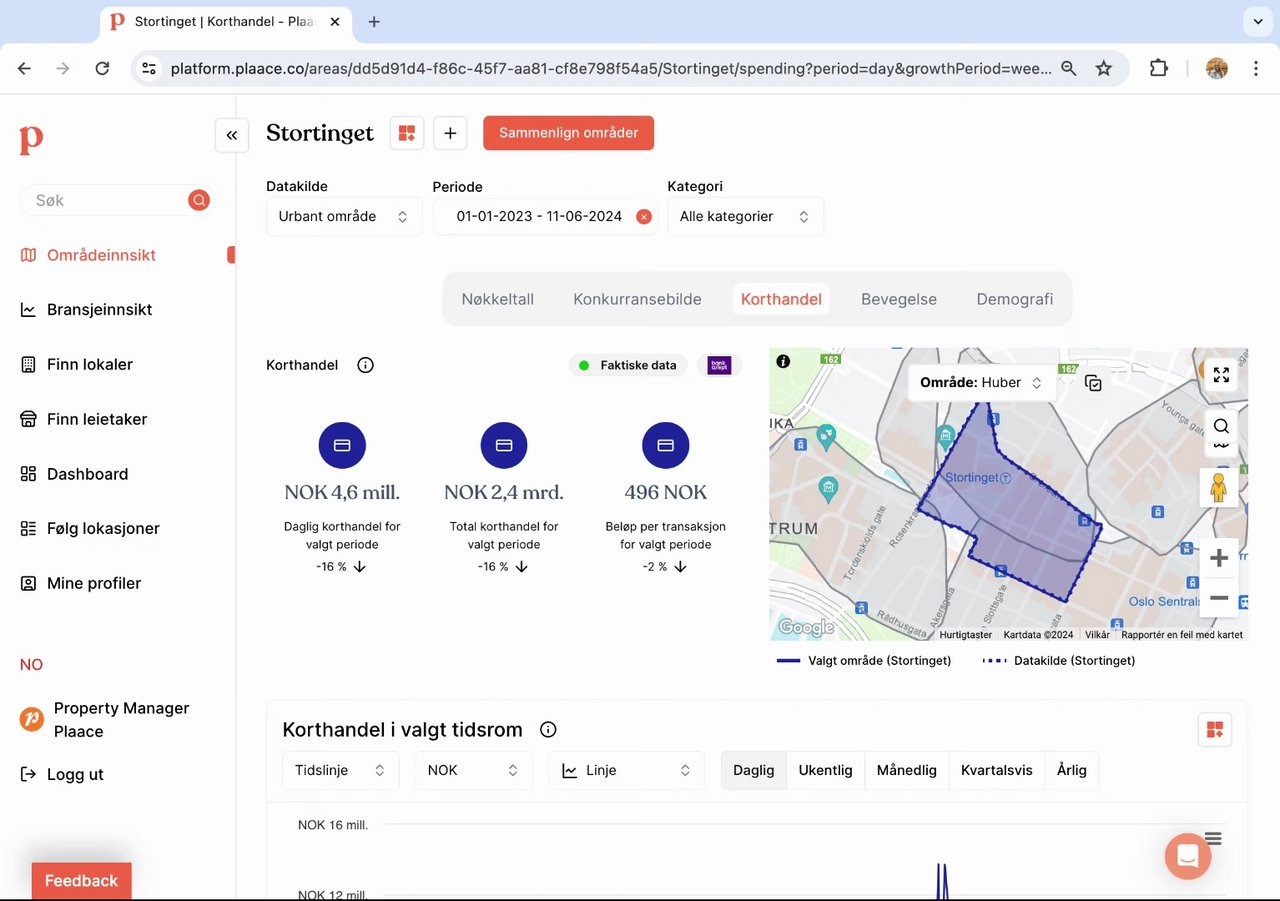Image resolution: width=1280 pixels, height=901 pixels.
Task: View site information in the address bar
Action: click(x=149, y=68)
